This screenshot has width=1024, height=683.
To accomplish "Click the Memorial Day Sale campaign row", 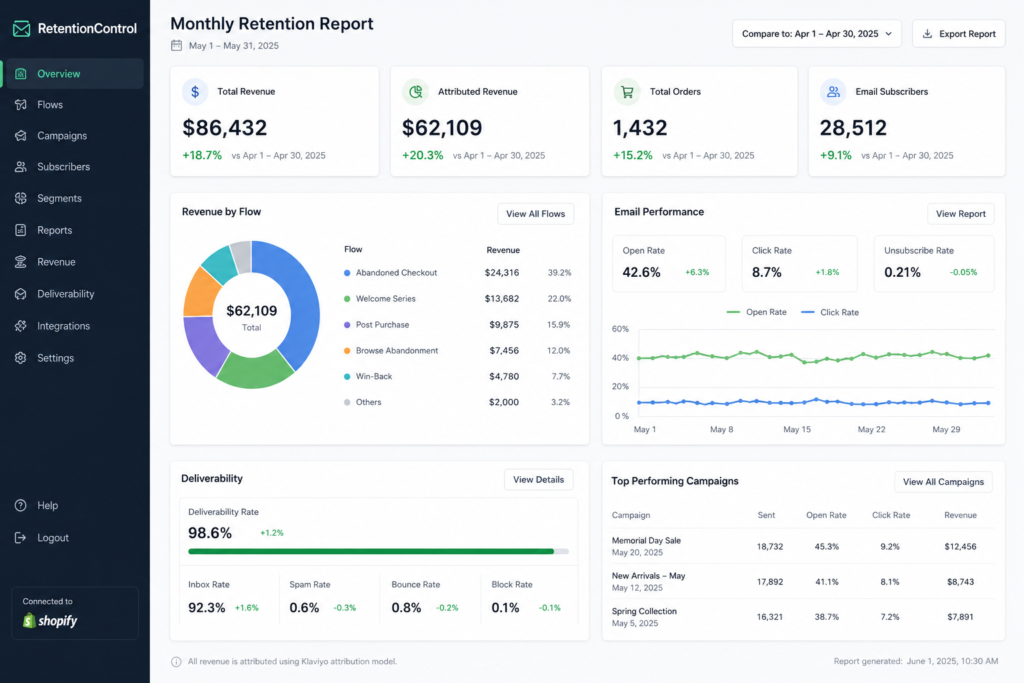I will point(802,546).
